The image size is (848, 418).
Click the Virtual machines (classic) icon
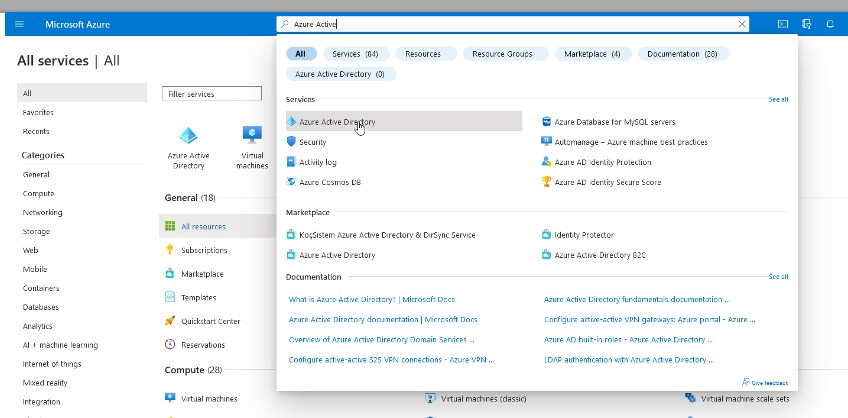(430, 399)
